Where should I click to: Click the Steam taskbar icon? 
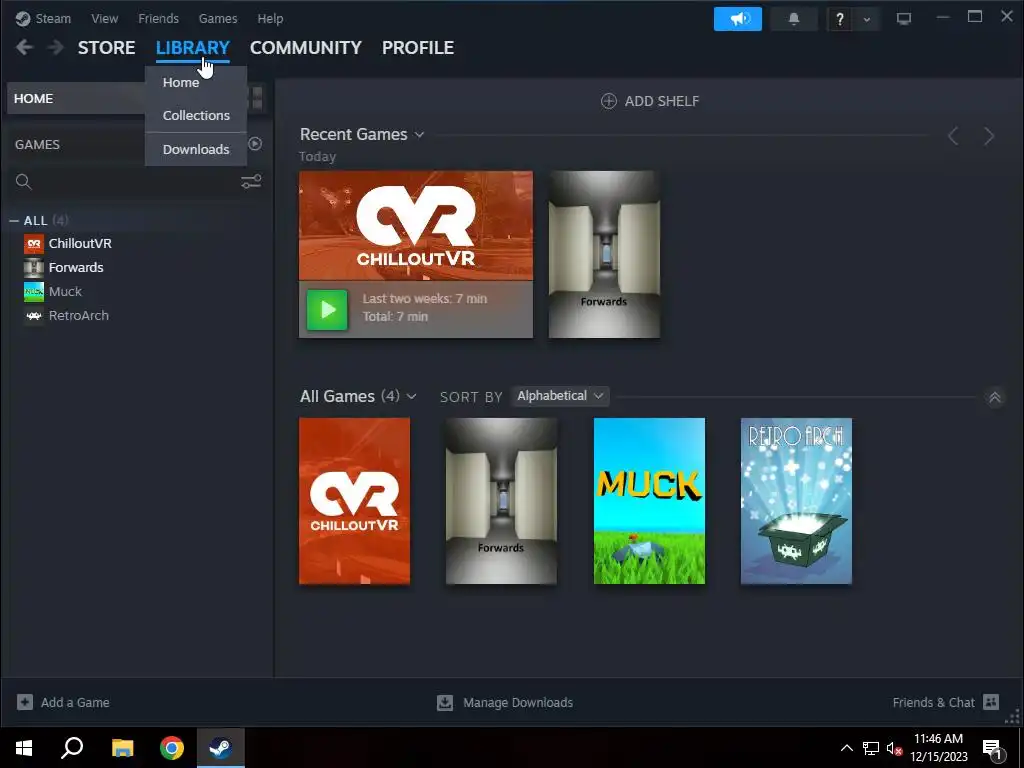pyautogui.click(x=221, y=748)
